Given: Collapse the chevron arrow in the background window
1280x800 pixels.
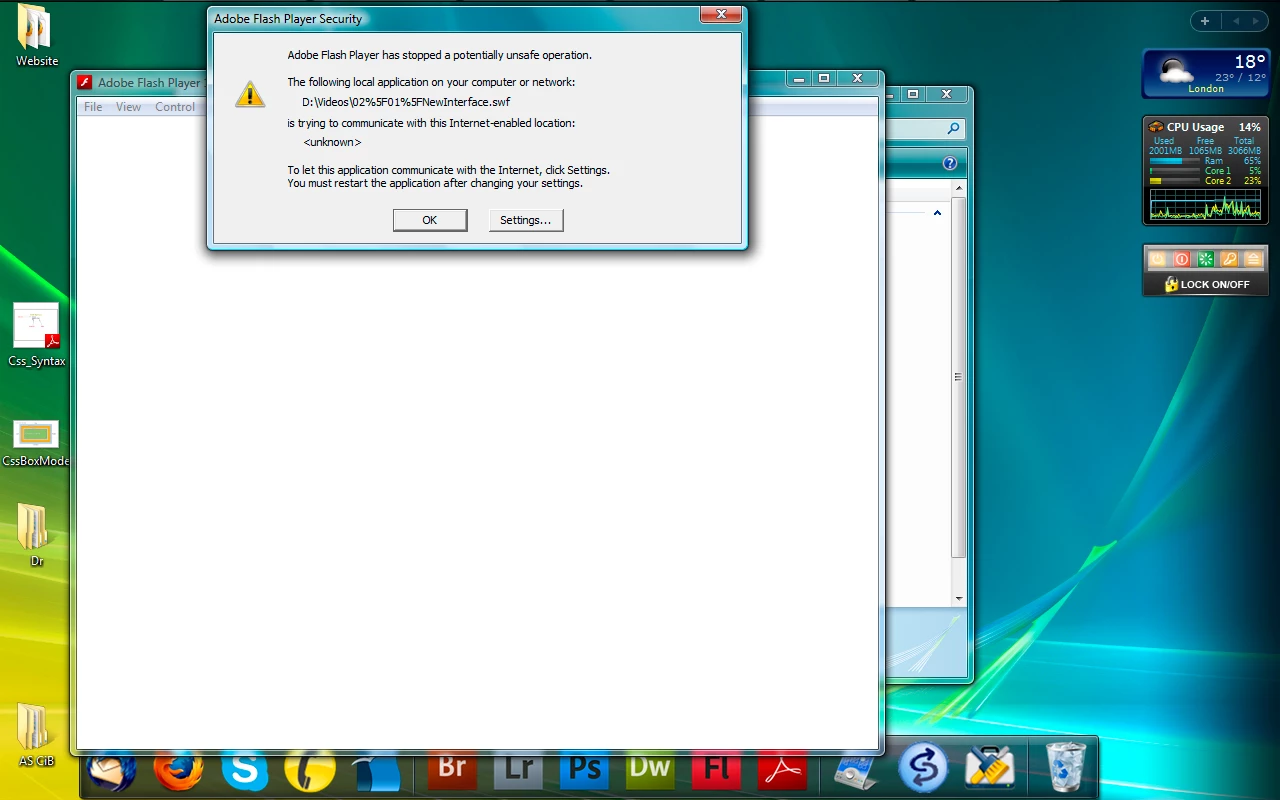Looking at the screenshot, I should (x=937, y=213).
